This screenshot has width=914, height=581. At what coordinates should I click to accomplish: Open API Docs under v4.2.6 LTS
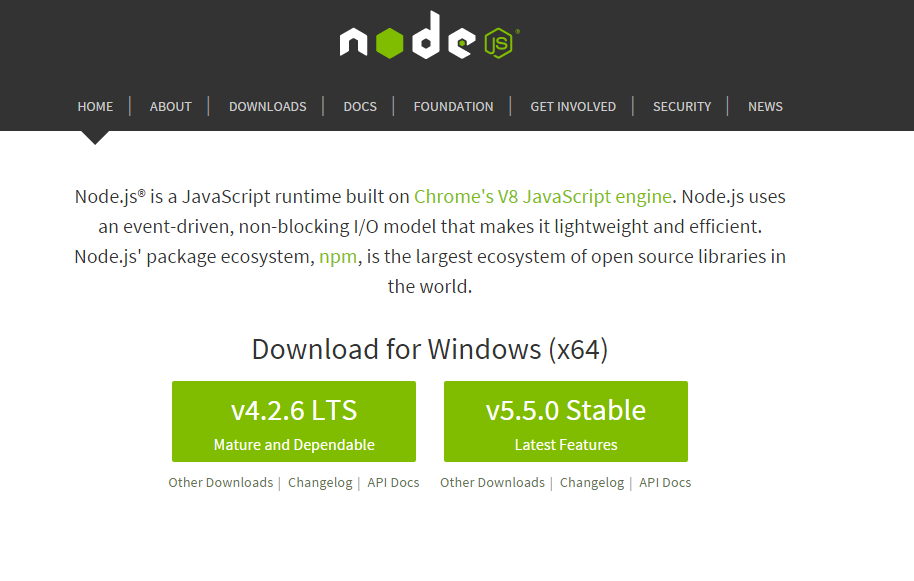point(393,483)
